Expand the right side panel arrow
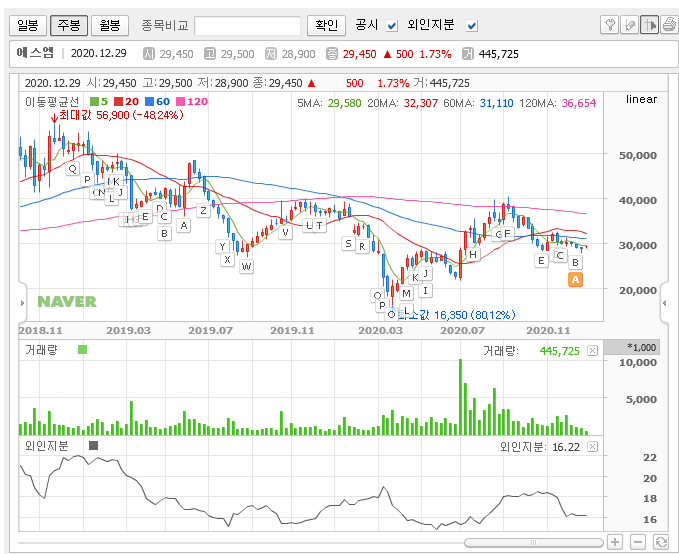Screen dimensions: 679x554 point(665,303)
